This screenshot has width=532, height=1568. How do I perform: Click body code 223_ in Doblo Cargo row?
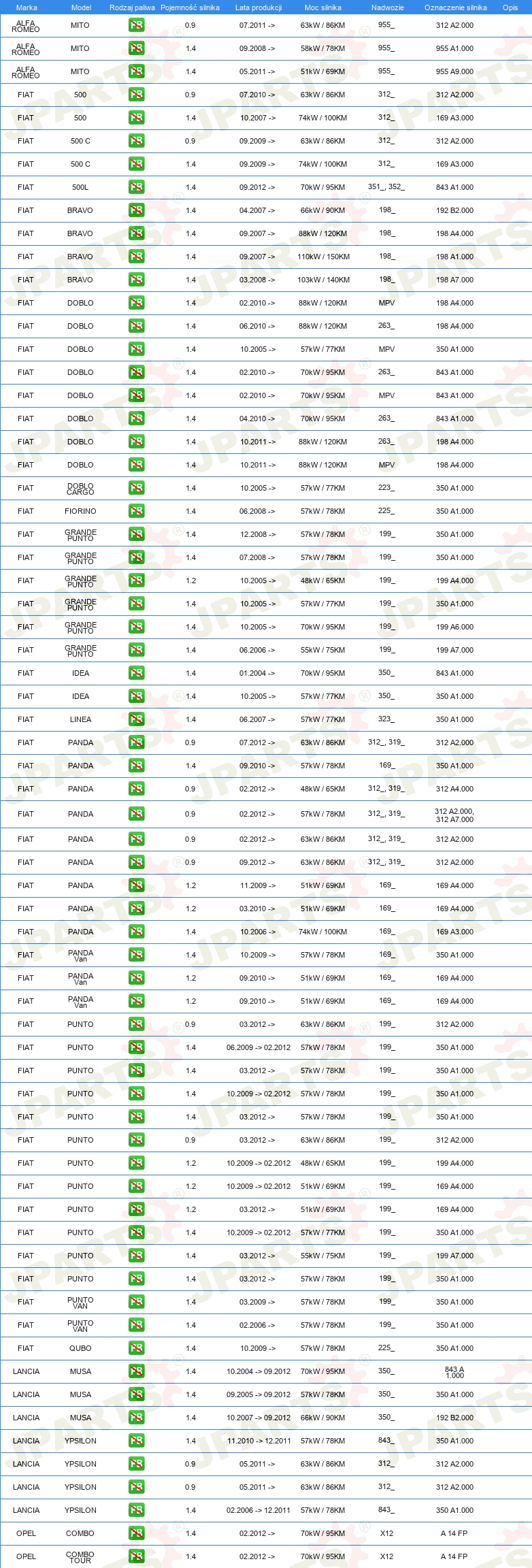tap(386, 487)
